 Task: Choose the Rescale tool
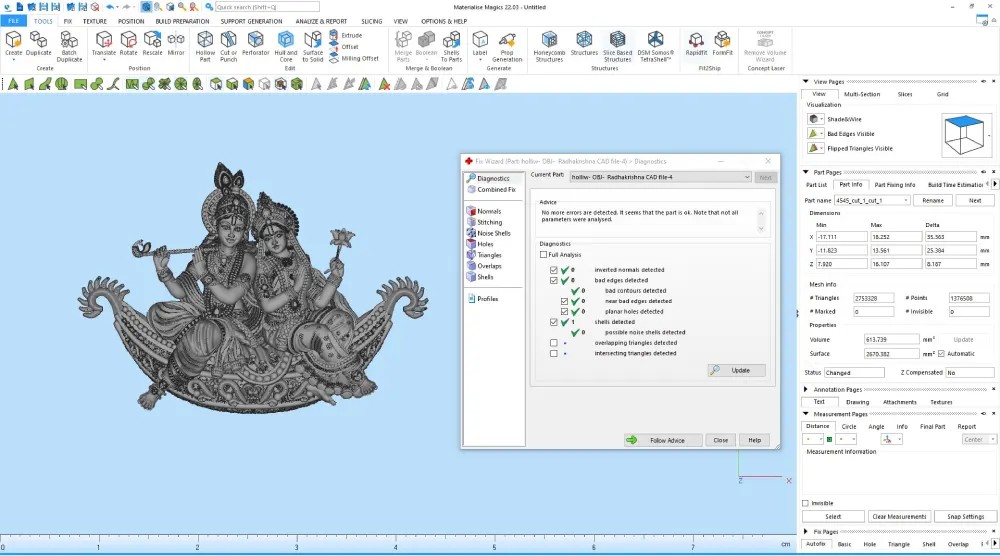point(152,45)
